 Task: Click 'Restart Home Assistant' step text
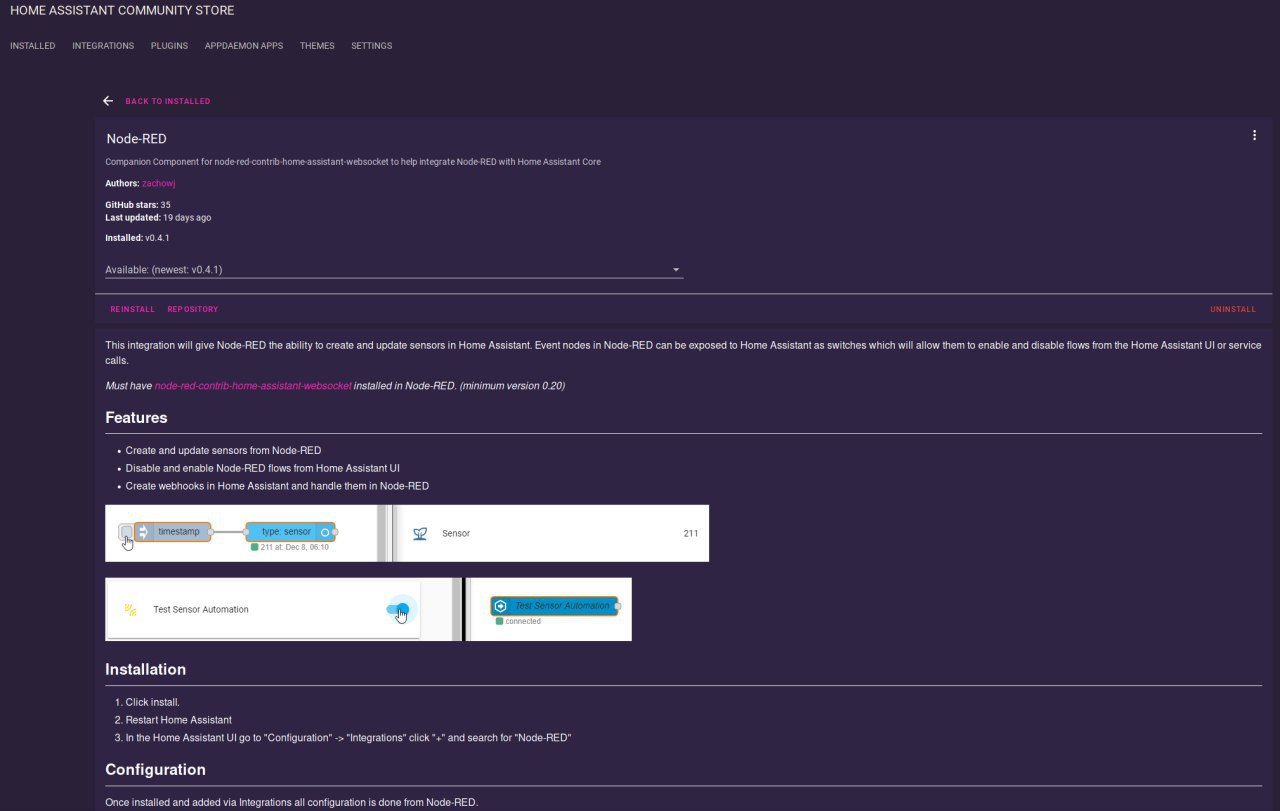pyautogui.click(x=179, y=720)
